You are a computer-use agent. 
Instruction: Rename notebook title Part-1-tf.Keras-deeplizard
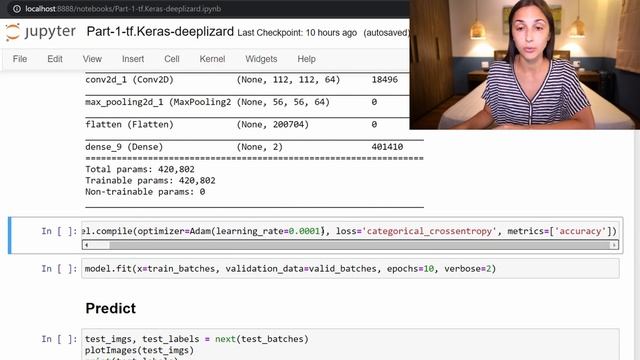click(160, 31)
